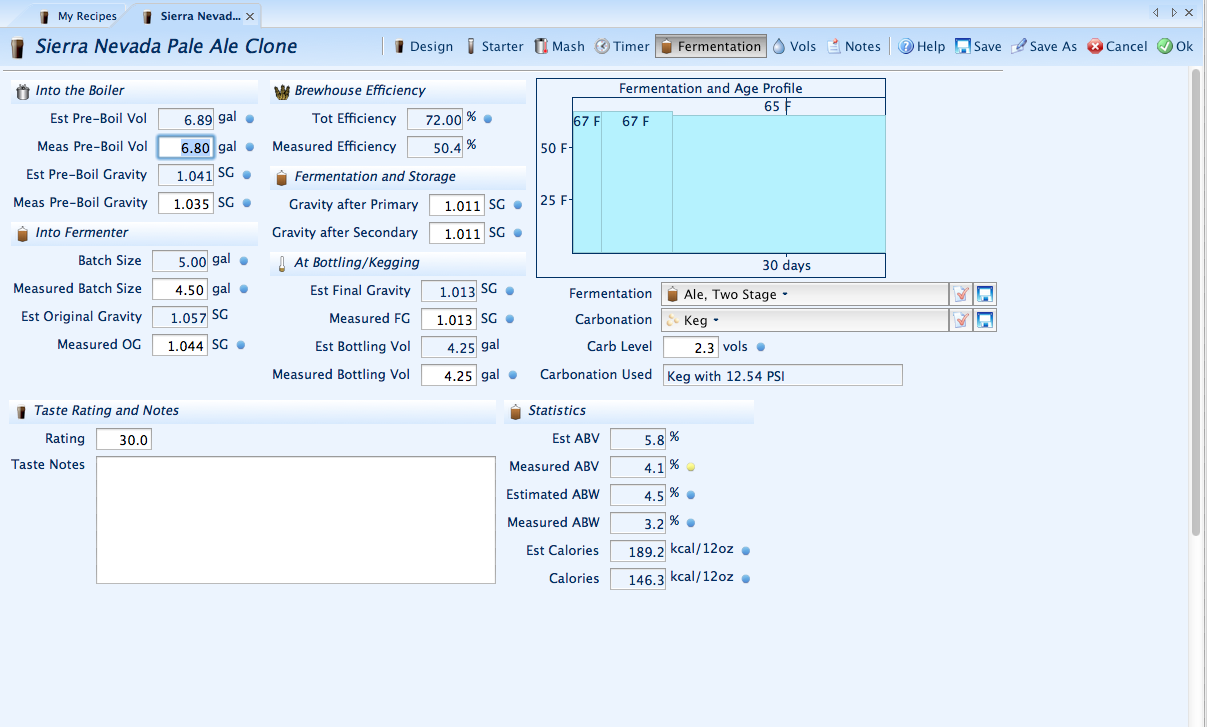Click the info dot beside Measured FG
The width and height of the screenshot is (1207, 727).
click(509, 319)
